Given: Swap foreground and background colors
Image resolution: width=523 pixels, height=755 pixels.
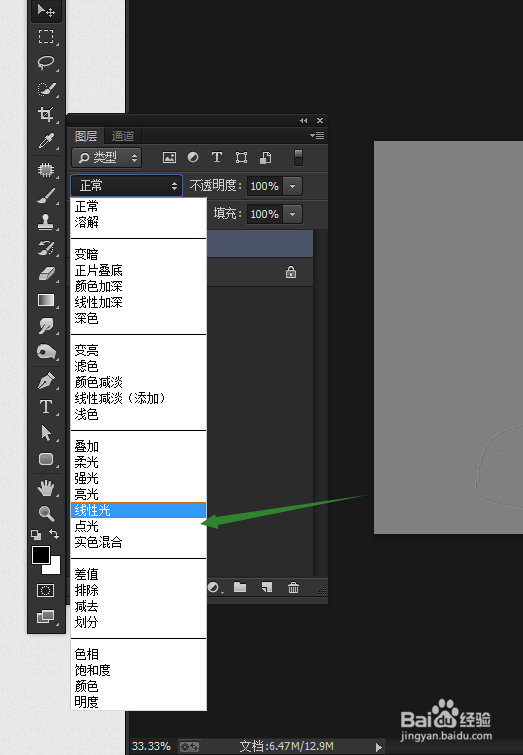Looking at the screenshot, I should coord(54,534).
